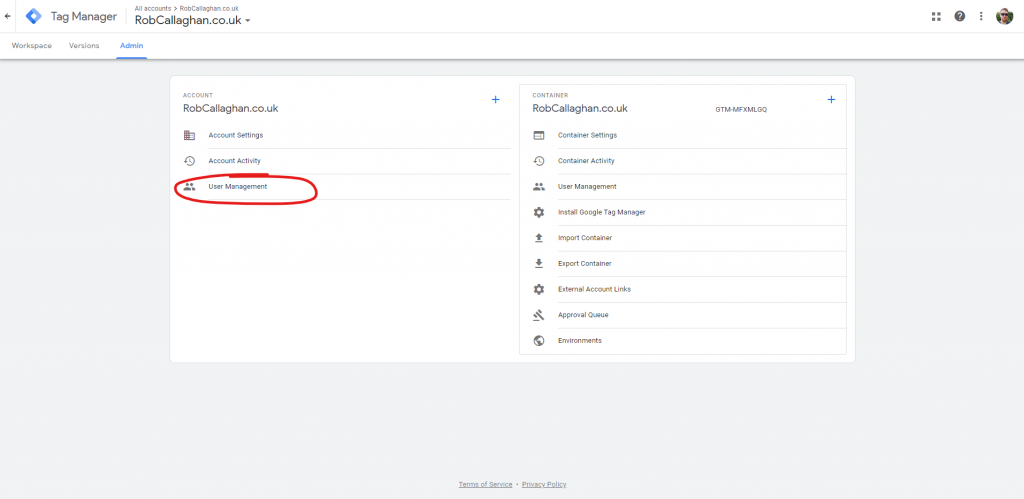The width and height of the screenshot is (1024, 499).
Task: Open the Terms of Service link
Action: pyautogui.click(x=485, y=485)
